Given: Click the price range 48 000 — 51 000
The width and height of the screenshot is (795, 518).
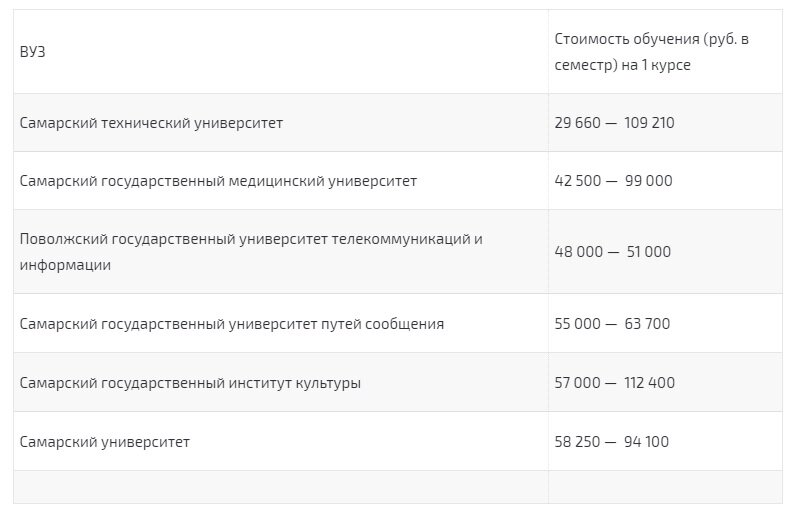Looking at the screenshot, I should (612, 252).
